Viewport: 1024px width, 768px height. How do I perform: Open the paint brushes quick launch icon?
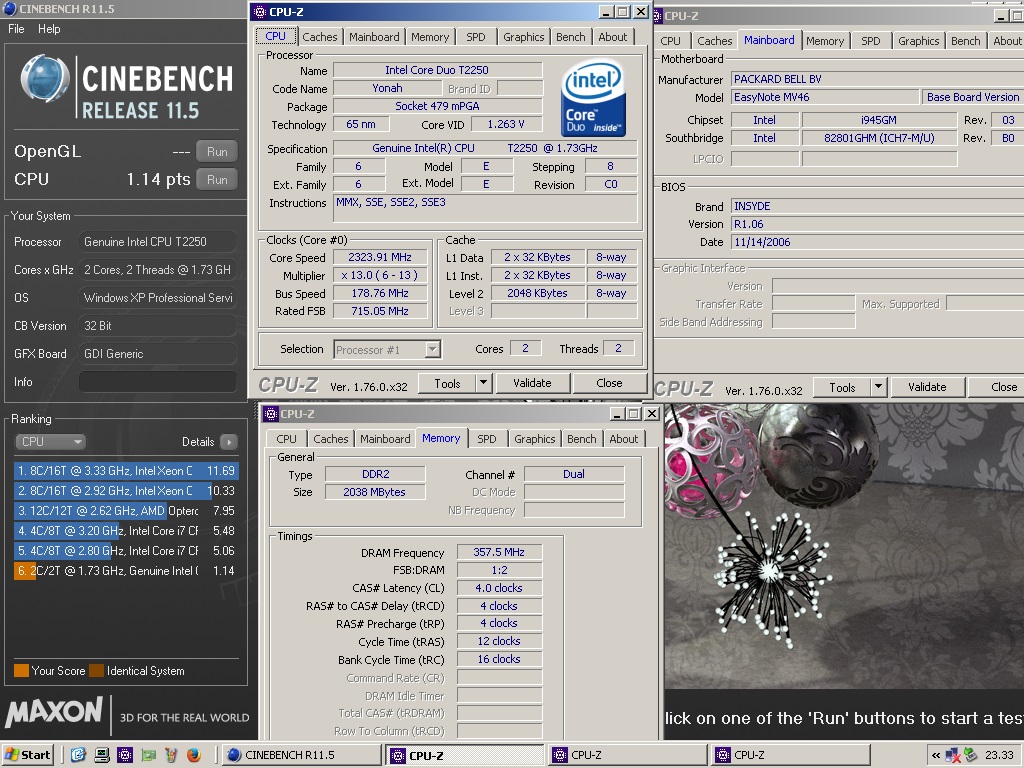pos(171,755)
